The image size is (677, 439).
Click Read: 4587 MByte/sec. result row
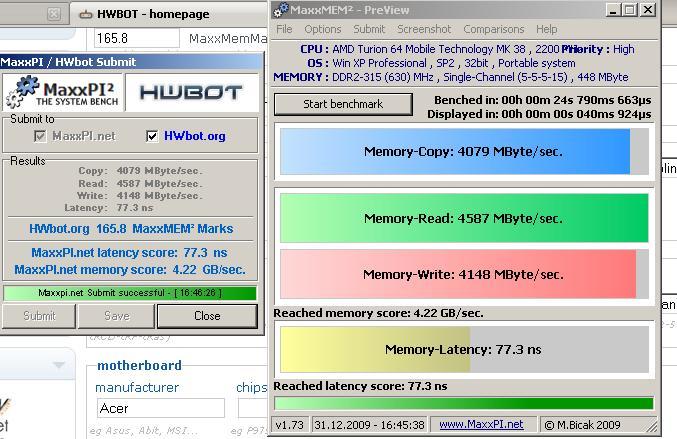(140, 183)
